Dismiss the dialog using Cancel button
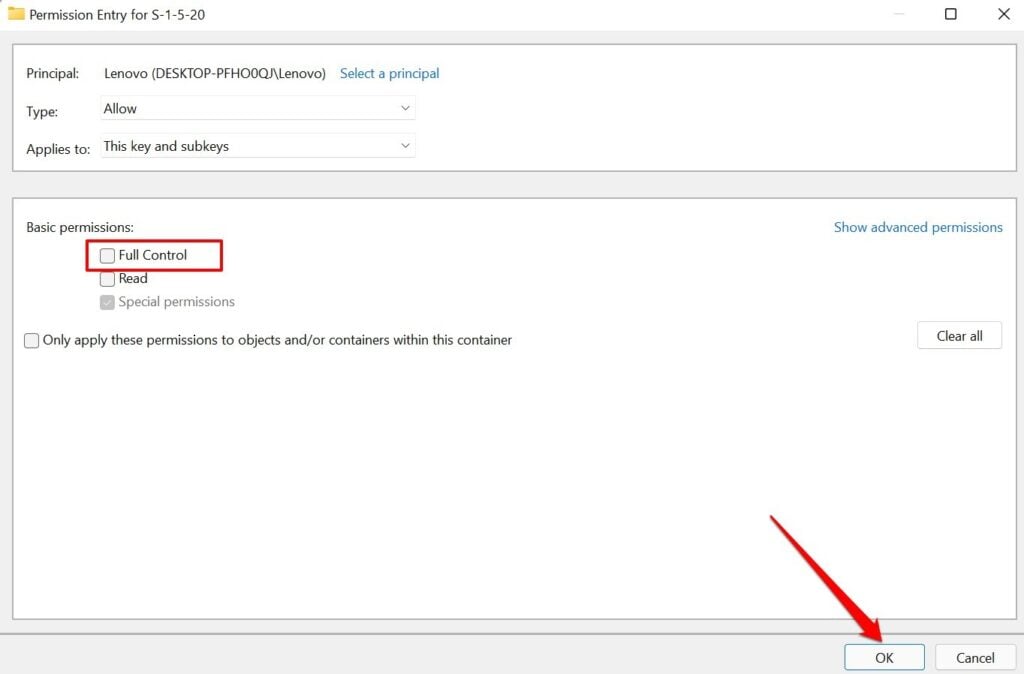The height and width of the screenshot is (674, 1024). (975, 658)
